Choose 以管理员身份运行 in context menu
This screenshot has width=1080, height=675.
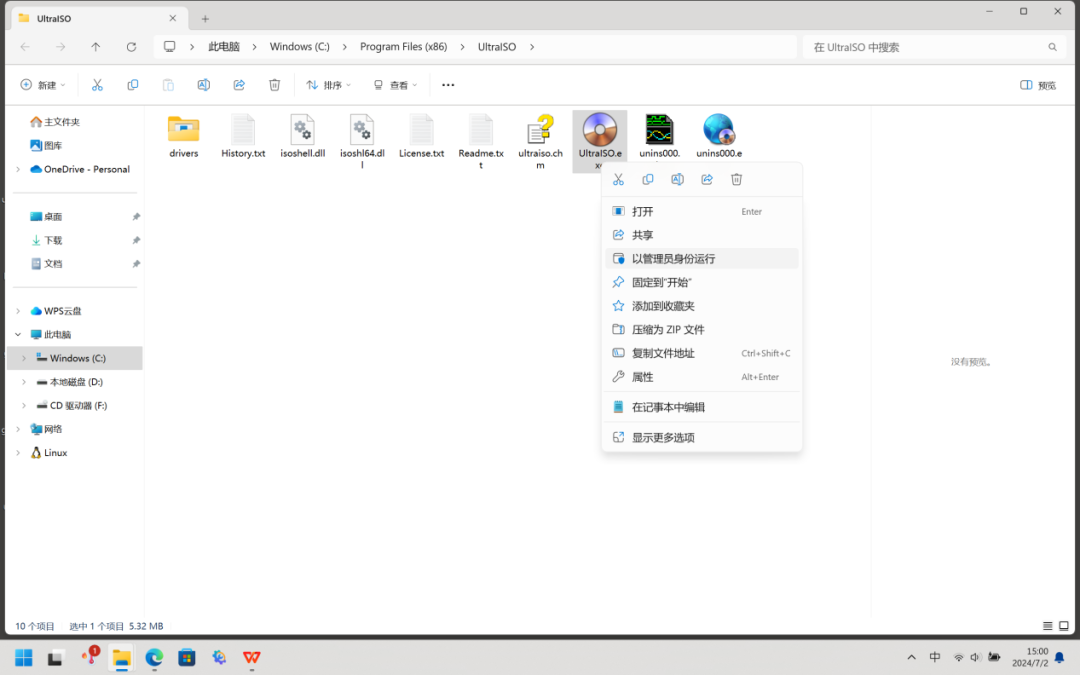tap(702, 259)
